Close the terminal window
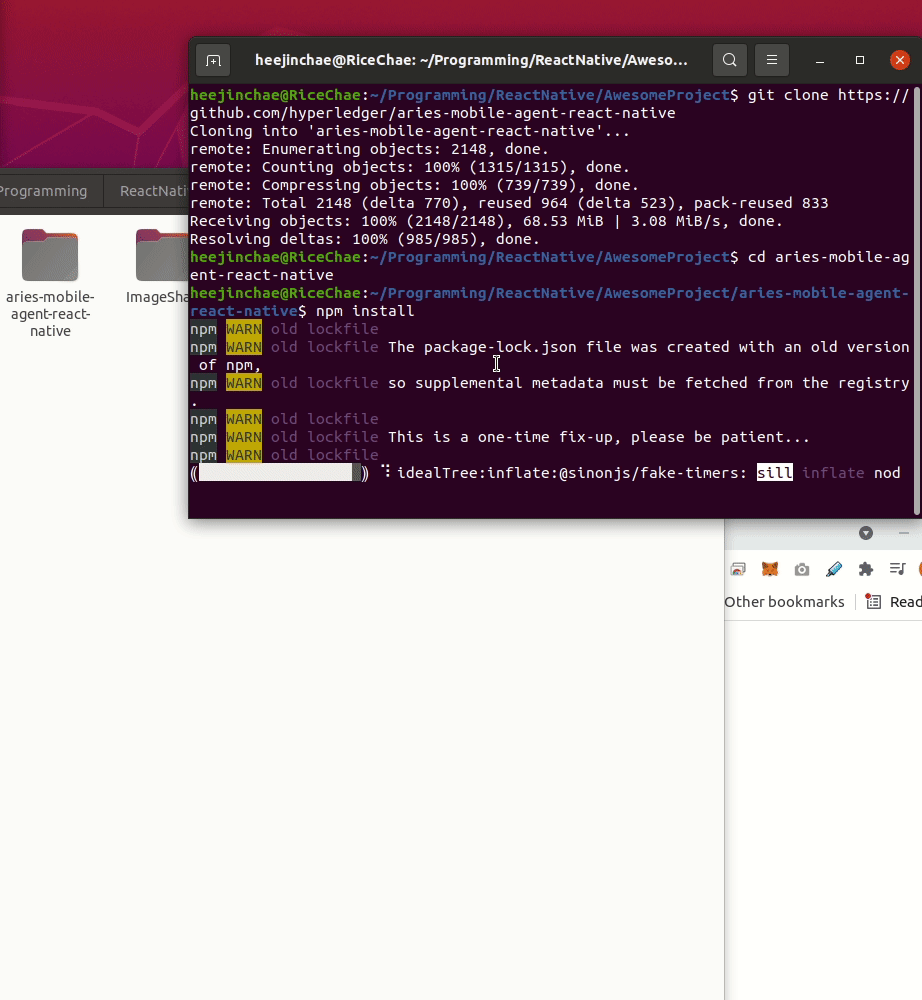The height and width of the screenshot is (1000, 922). (x=900, y=61)
